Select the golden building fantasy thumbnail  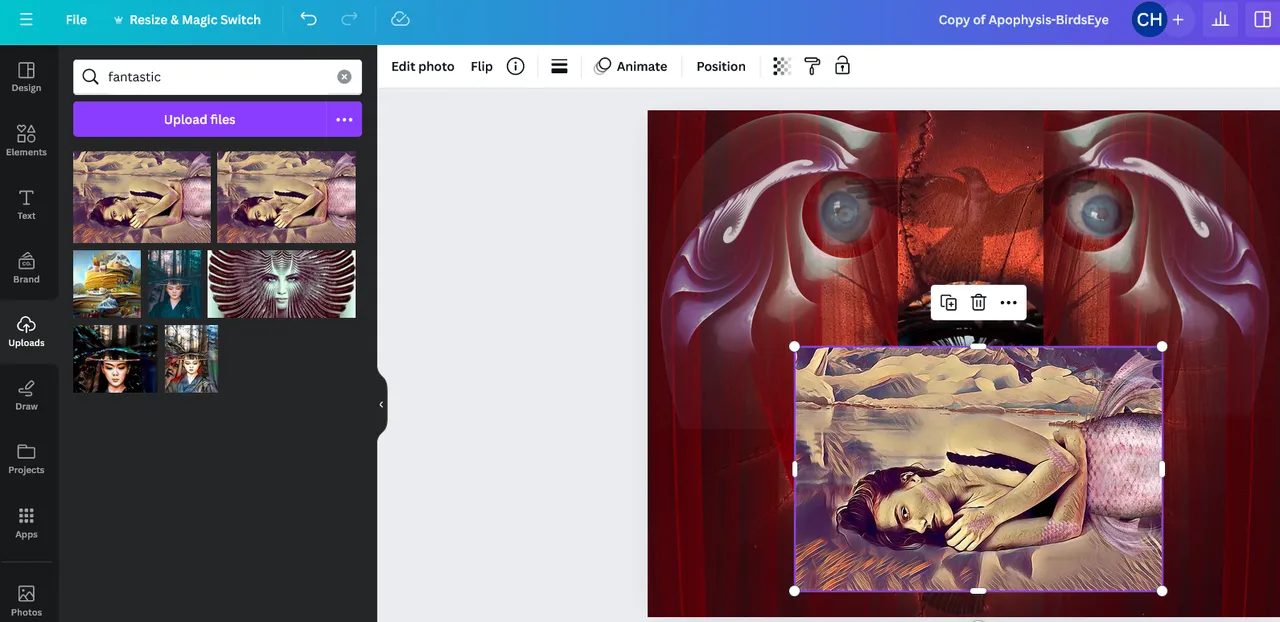[107, 284]
